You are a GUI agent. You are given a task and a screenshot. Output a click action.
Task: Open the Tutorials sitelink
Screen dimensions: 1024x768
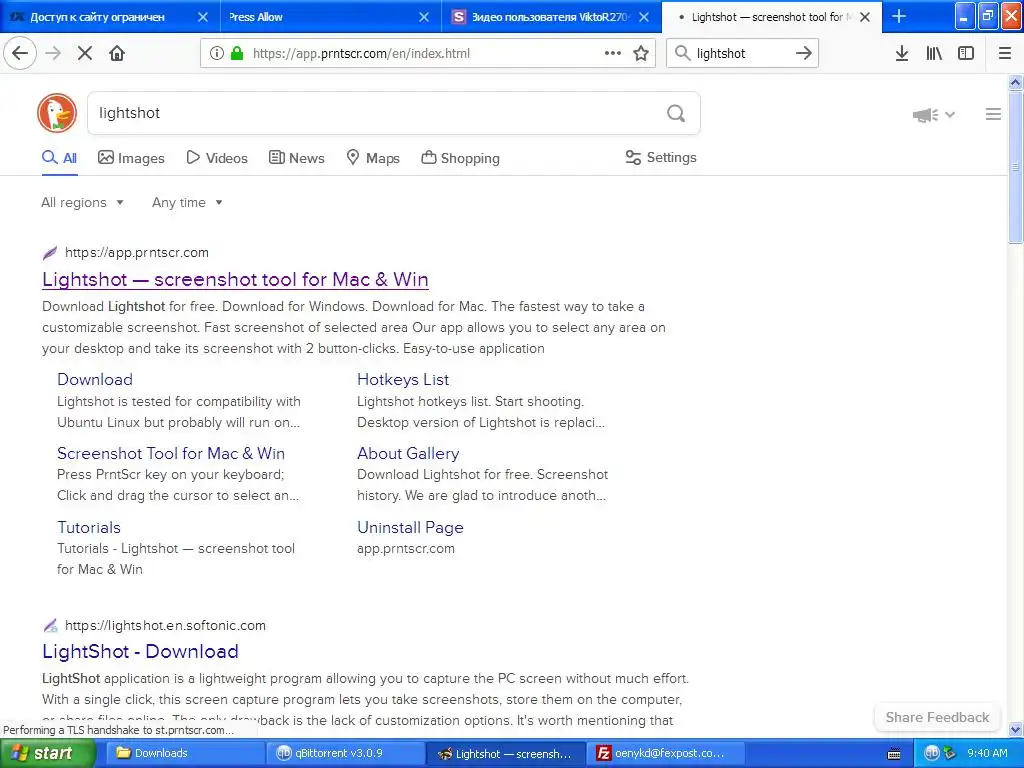click(89, 527)
